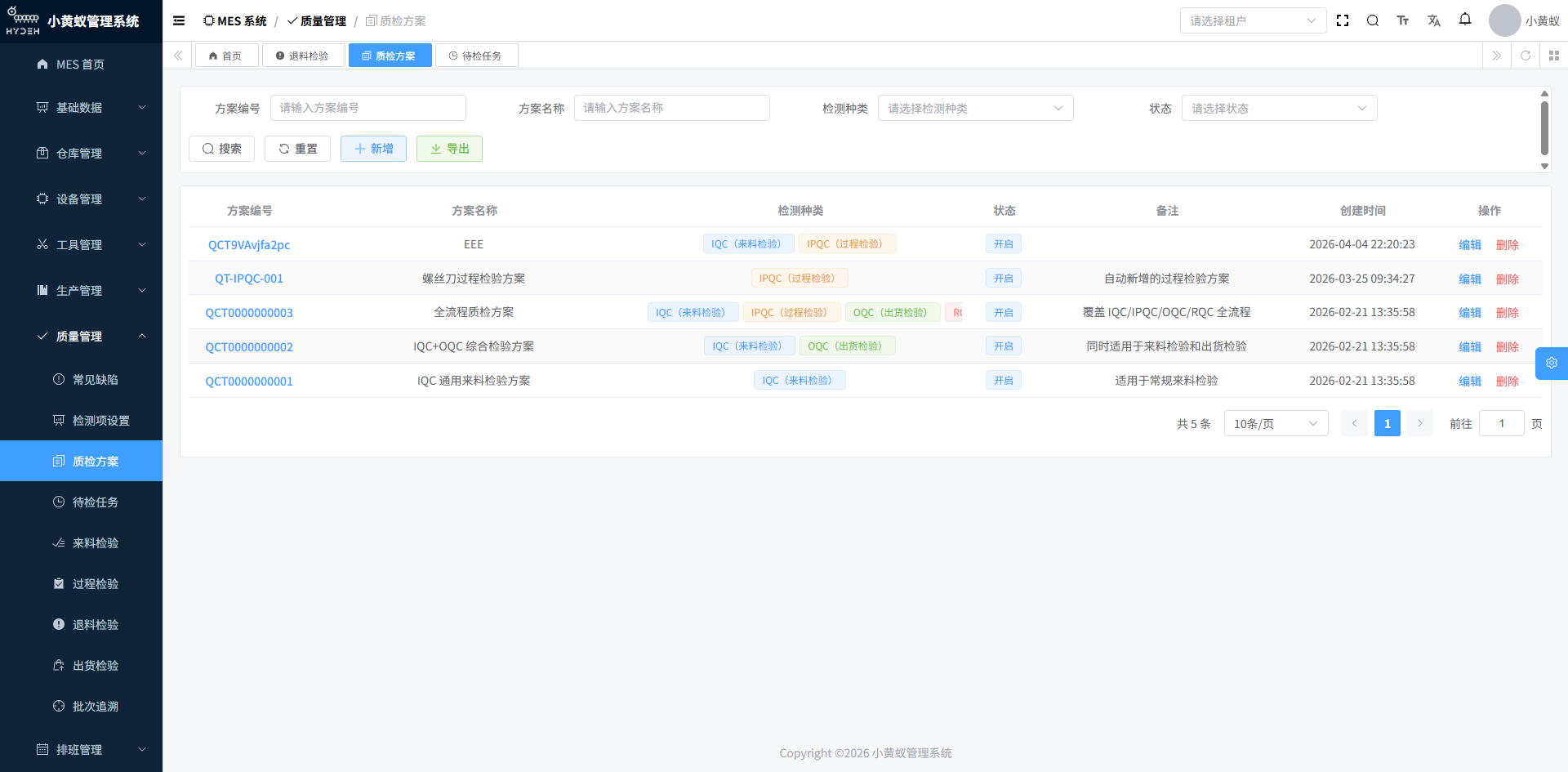Viewport: 1568px width, 772px height.
Task: Click the 来料检验 sidebar icon
Action: pos(59,542)
